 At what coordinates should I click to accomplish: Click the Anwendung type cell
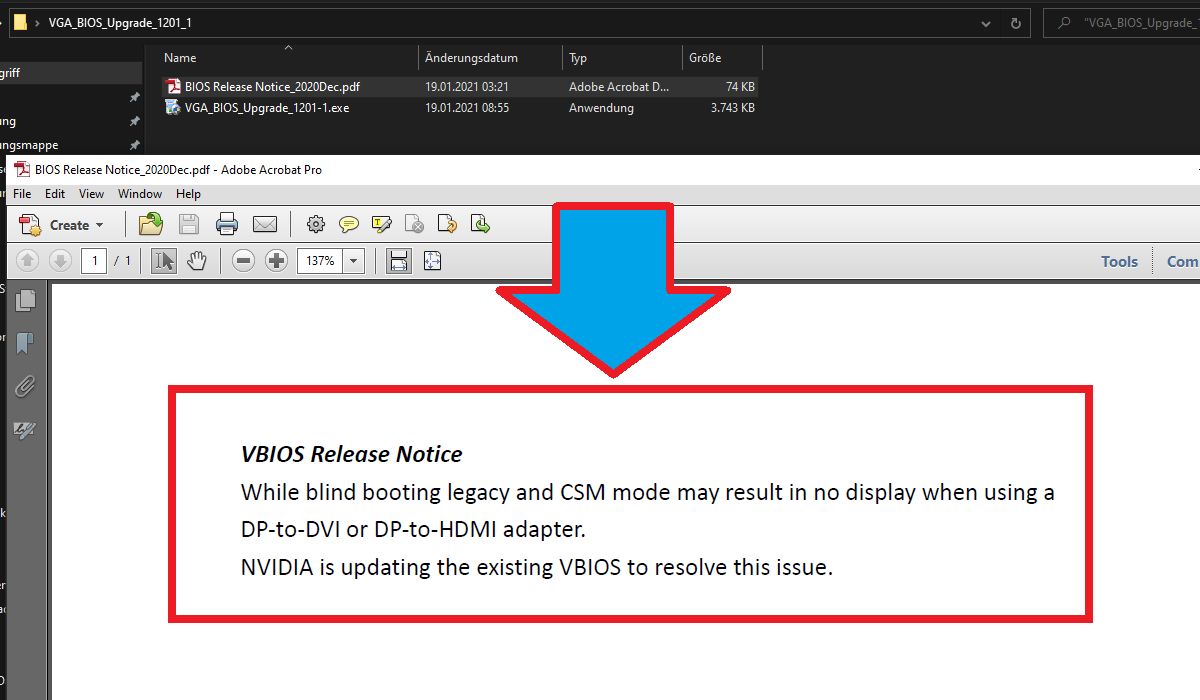(x=602, y=108)
